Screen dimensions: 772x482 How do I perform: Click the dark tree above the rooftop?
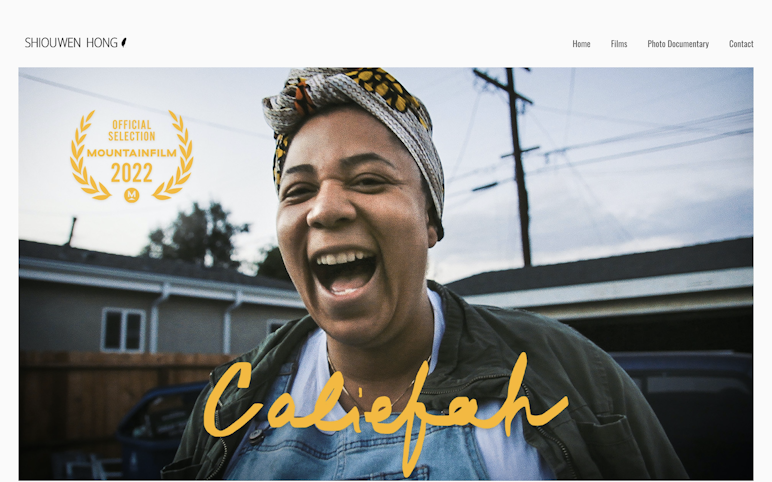click(197, 236)
